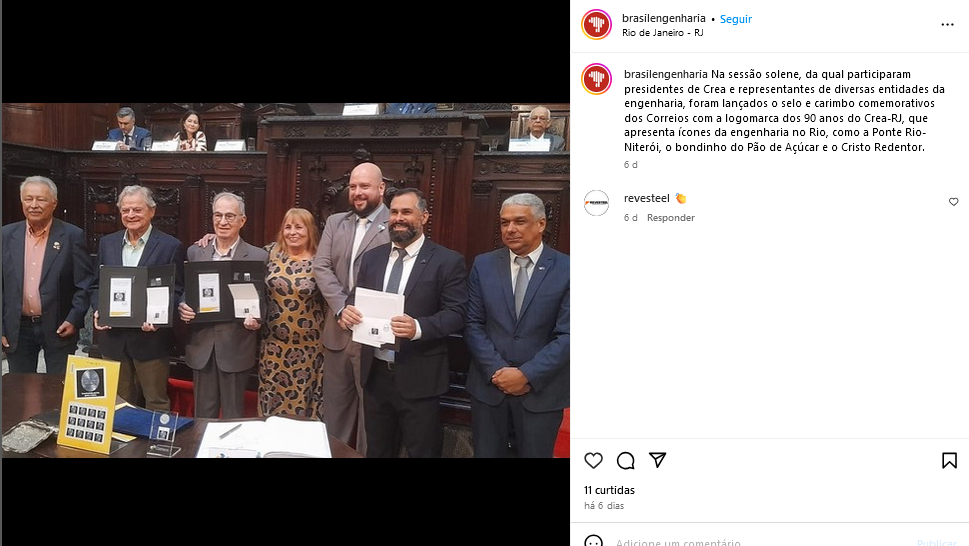Click brasilengenharia avatar beside the caption
This screenshot has width=969, height=546.
596,79
